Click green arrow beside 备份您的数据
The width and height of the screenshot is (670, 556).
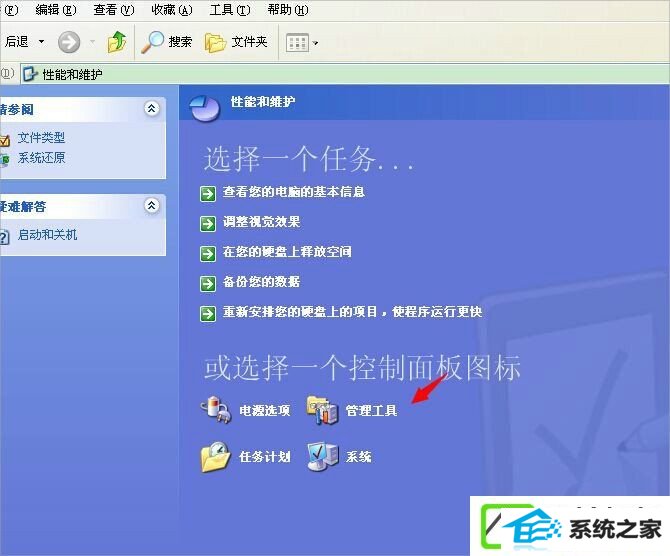tap(208, 283)
